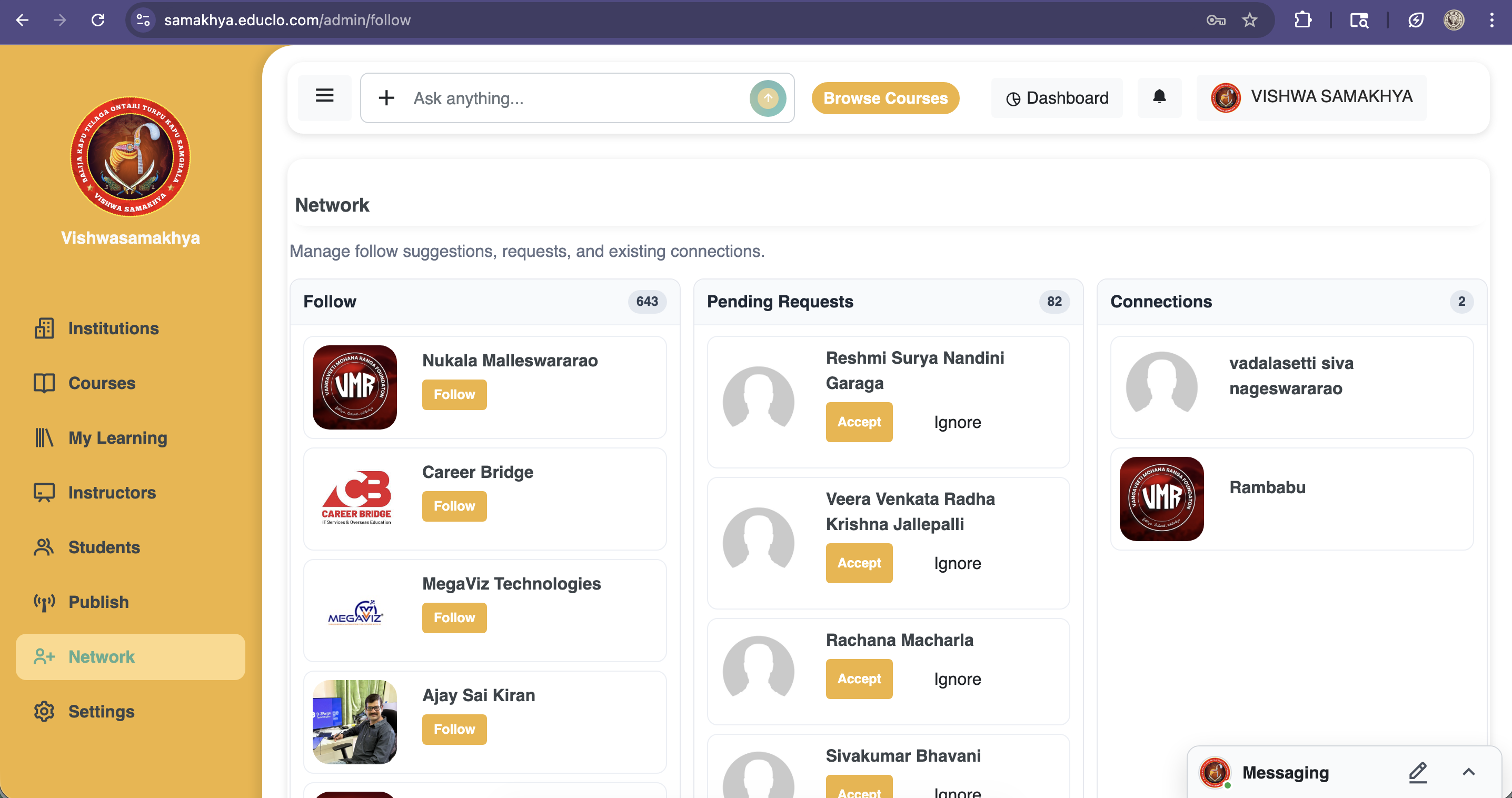
Task: Open Settings in sidebar
Action: 131,712
